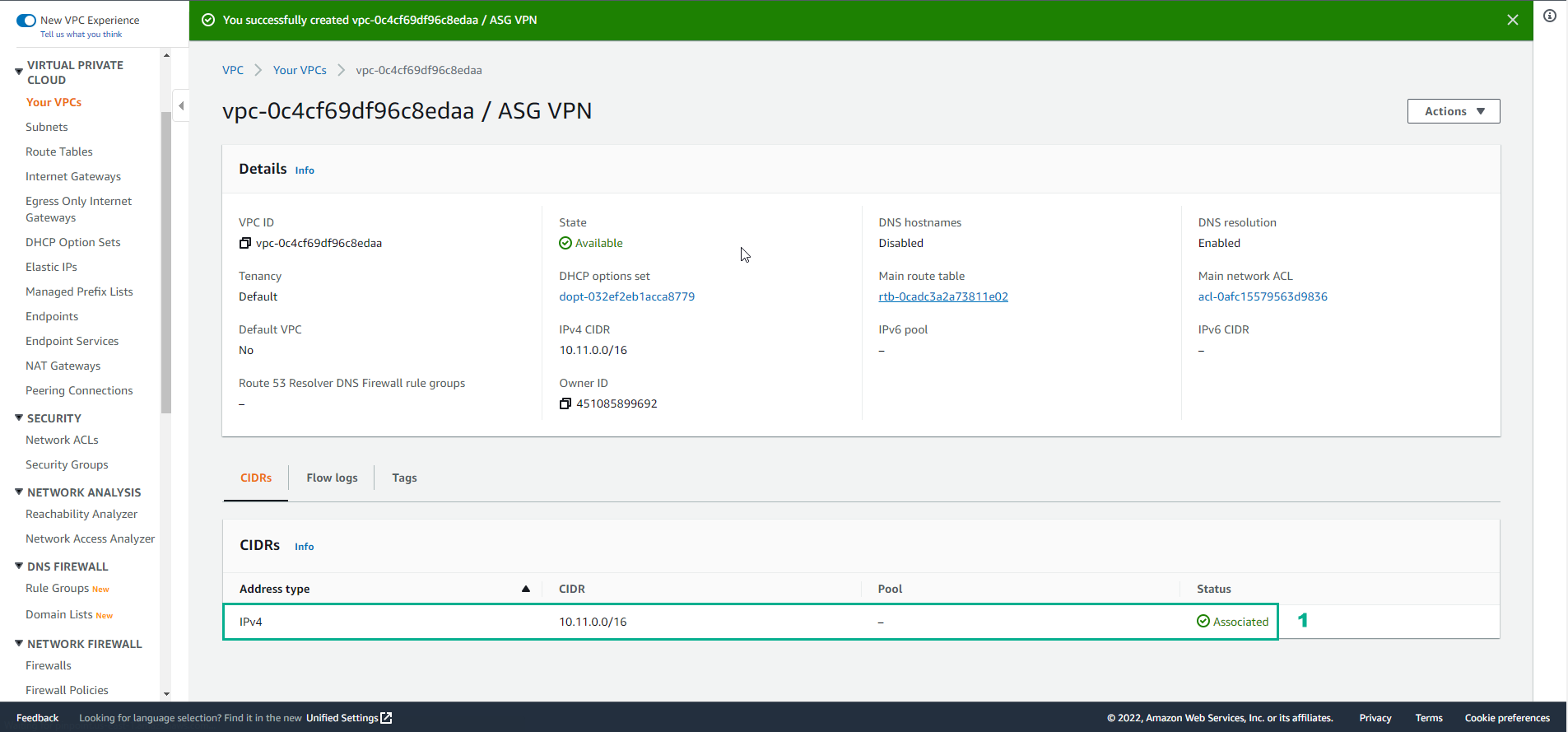The height and width of the screenshot is (732, 1568).
Task: Click the sidebar scrollbar thumb
Action: click(166, 262)
